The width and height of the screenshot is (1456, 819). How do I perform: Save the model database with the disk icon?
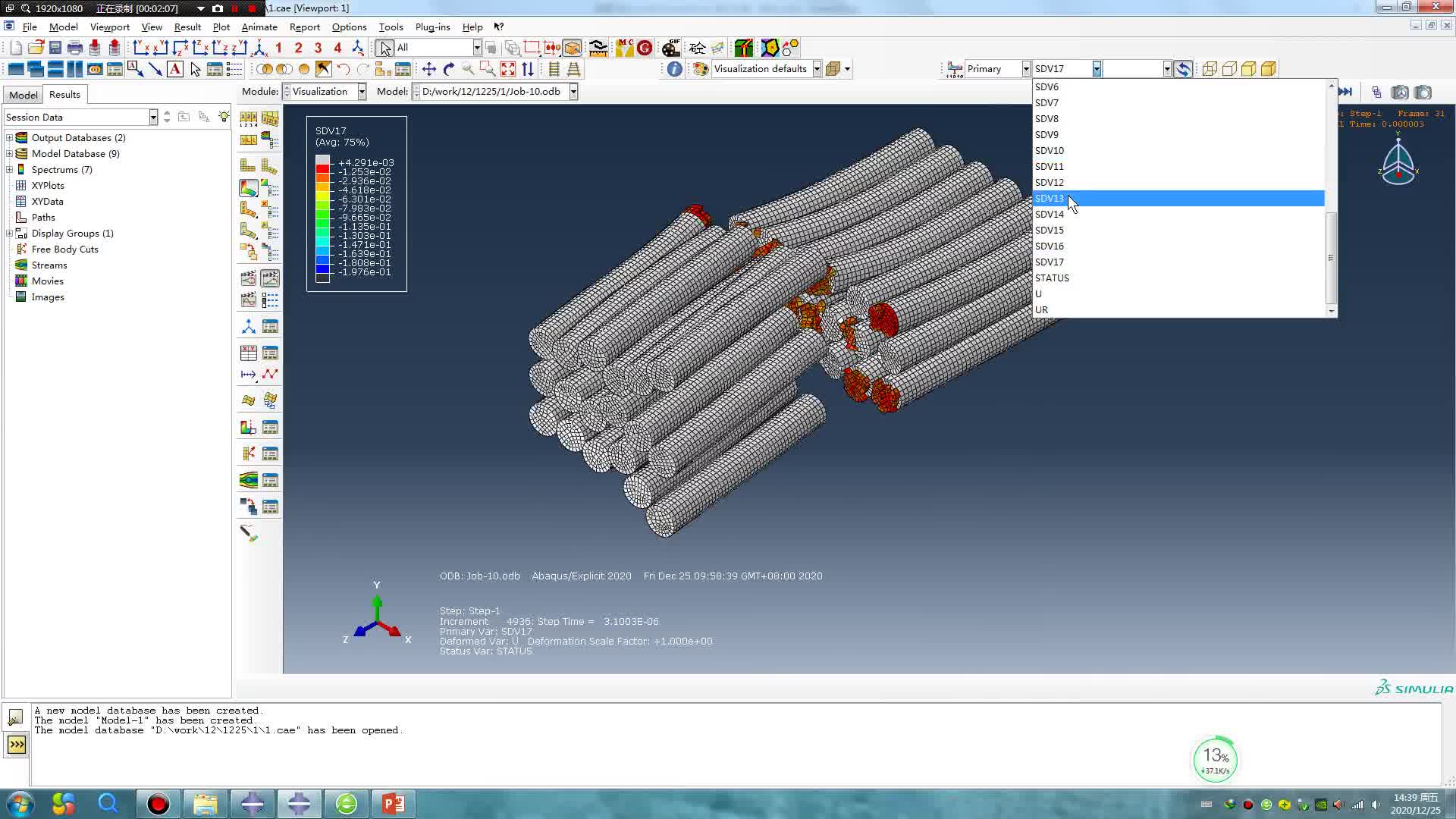[55, 48]
